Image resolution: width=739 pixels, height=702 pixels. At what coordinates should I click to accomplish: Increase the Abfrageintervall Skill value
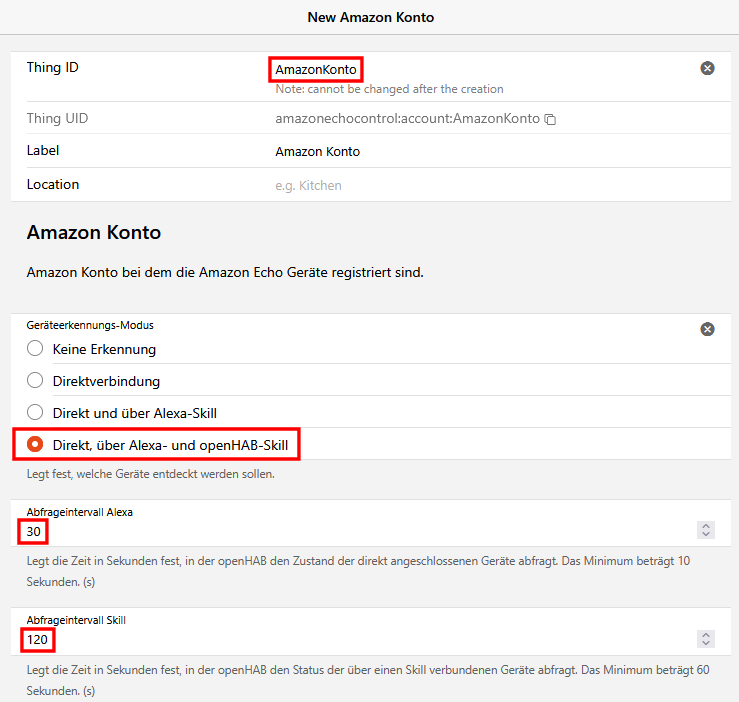(706, 635)
